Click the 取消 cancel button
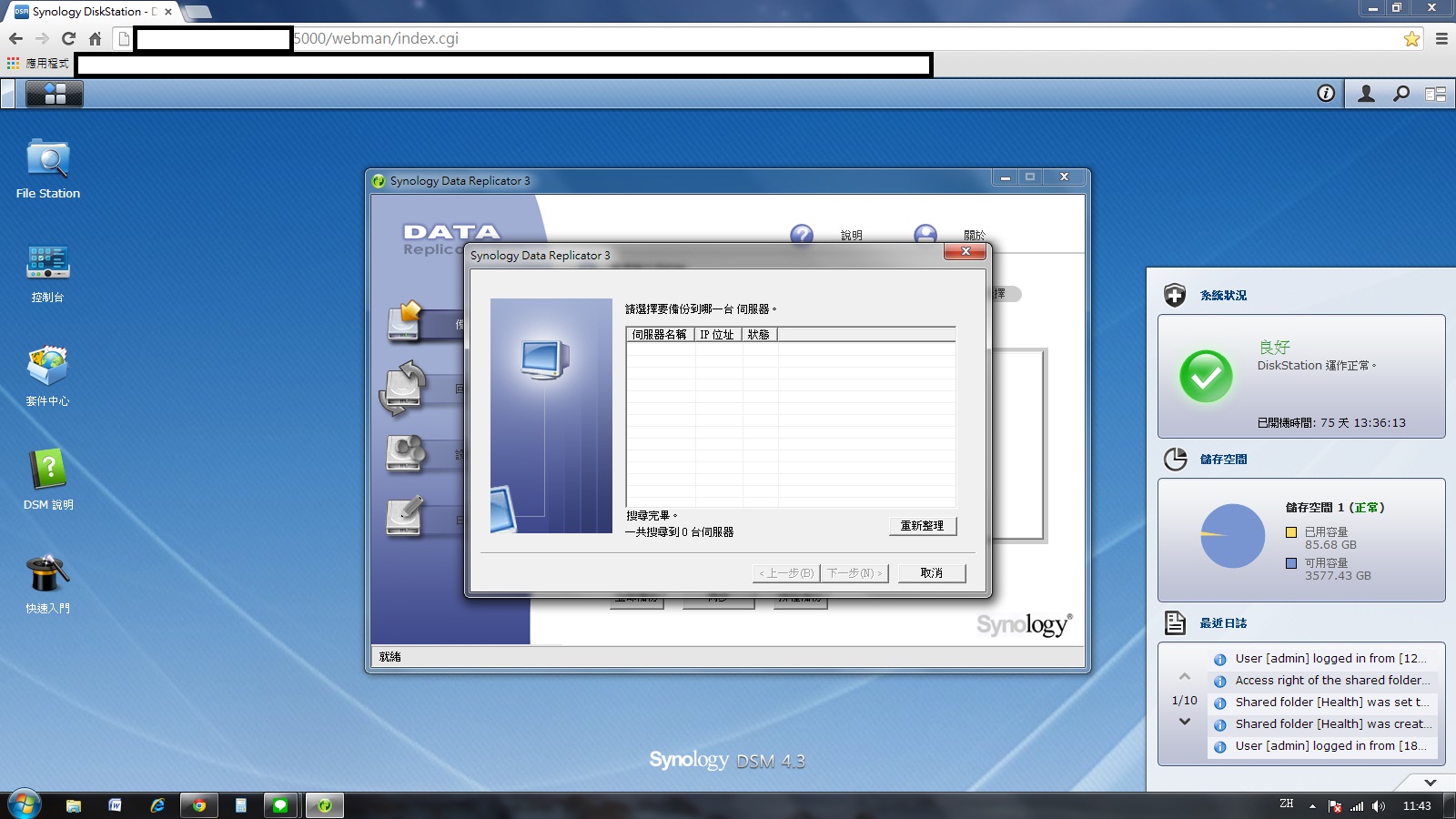Screen dimensions: 1456x819 (931, 573)
